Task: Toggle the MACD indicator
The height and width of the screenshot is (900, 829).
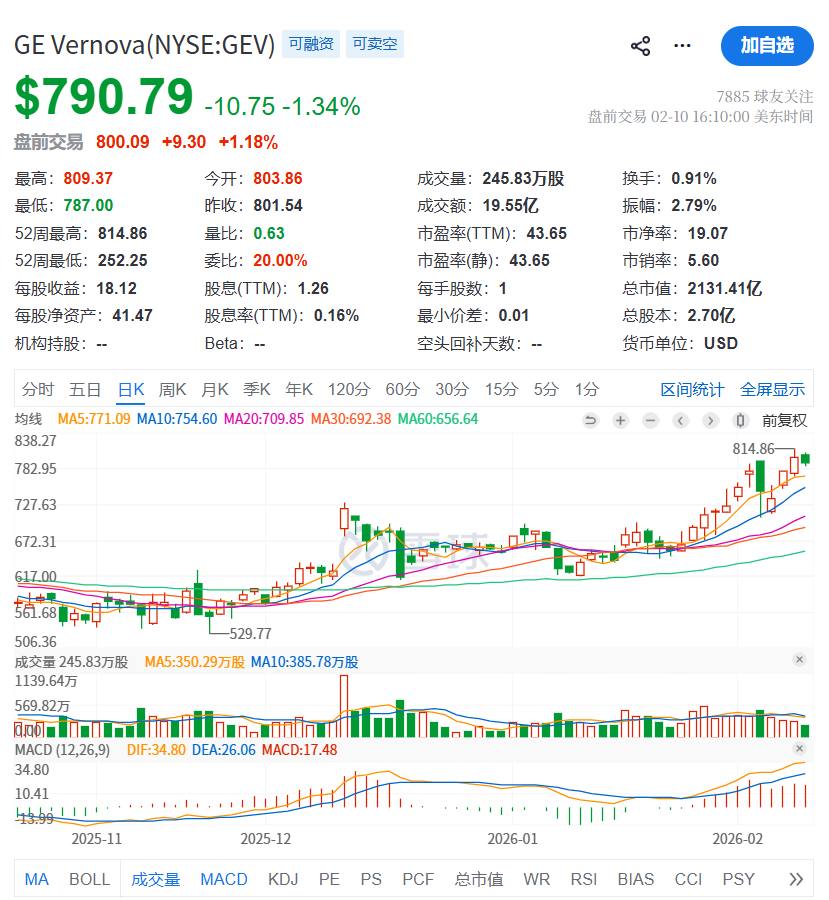Action: pos(224,879)
